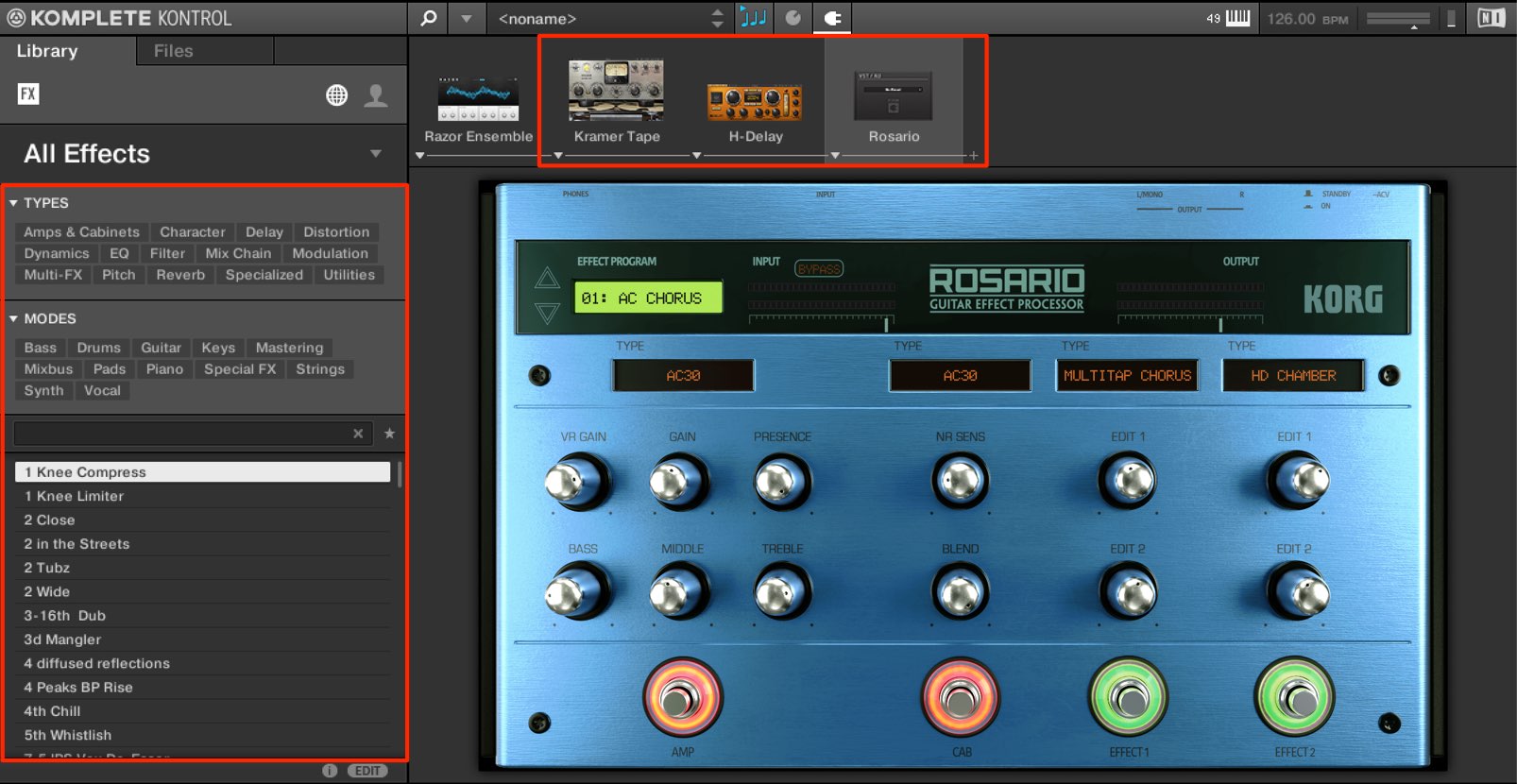The image size is (1517, 784).
Task: Click the browser magnifier search icon
Action: [428, 18]
